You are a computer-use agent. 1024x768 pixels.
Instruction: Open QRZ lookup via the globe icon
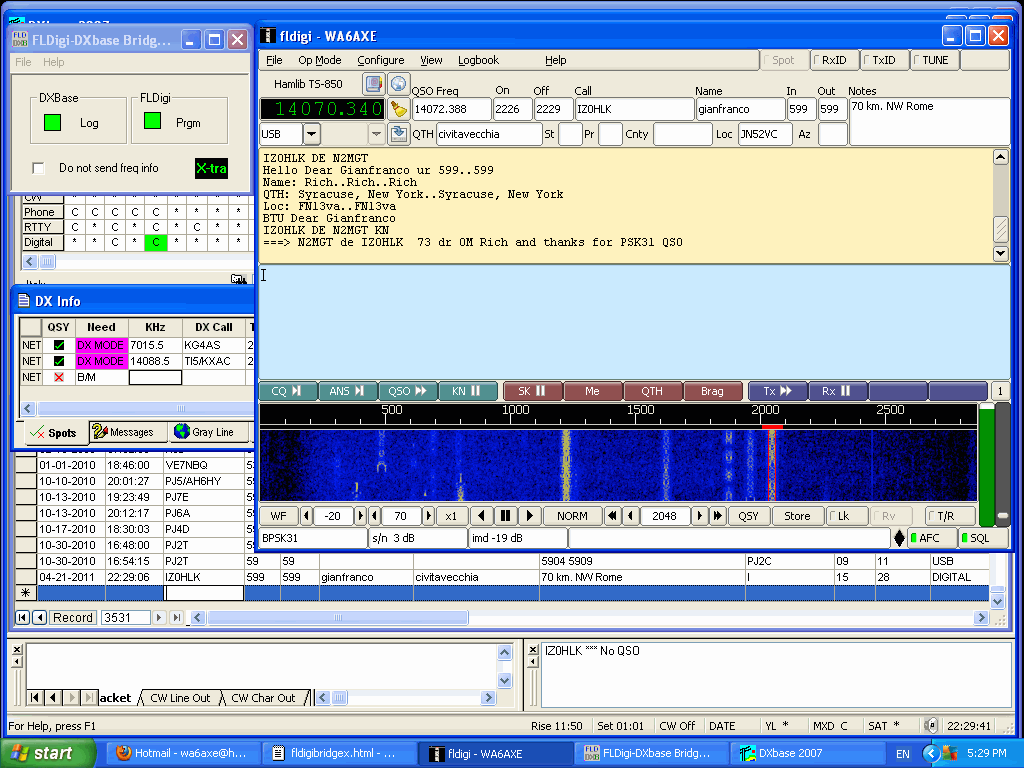[397, 83]
